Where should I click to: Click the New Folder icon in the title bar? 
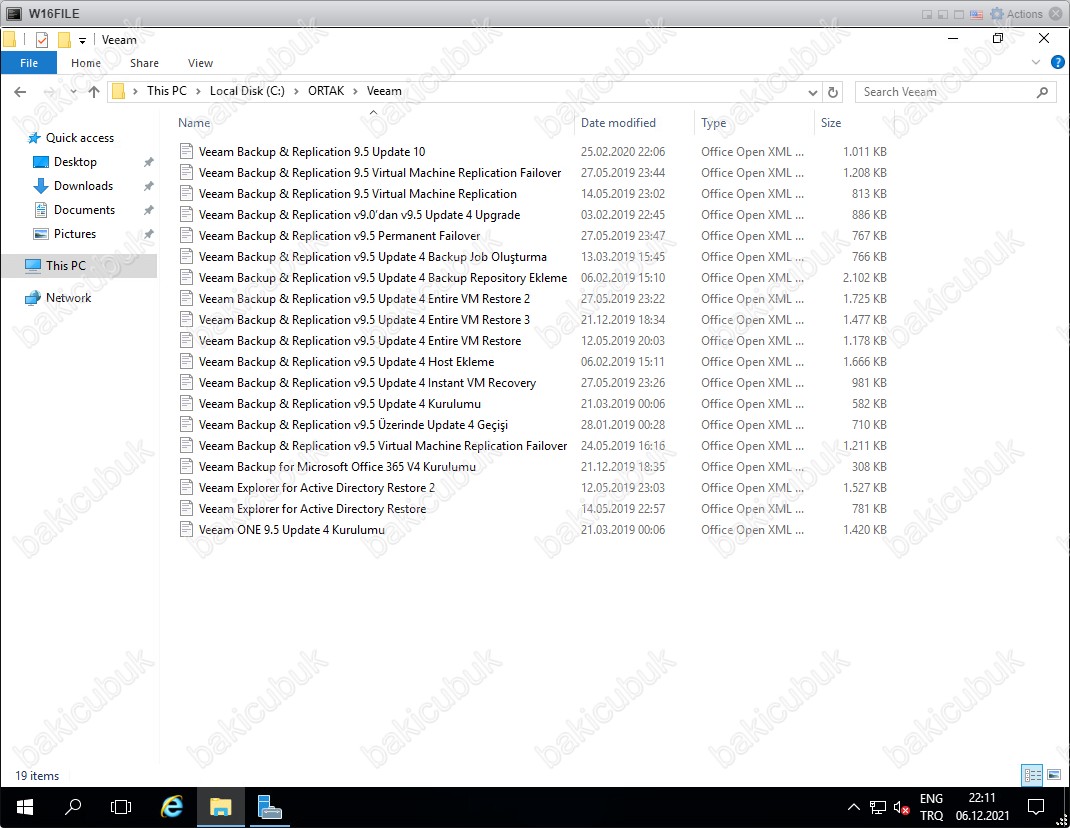(64, 40)
